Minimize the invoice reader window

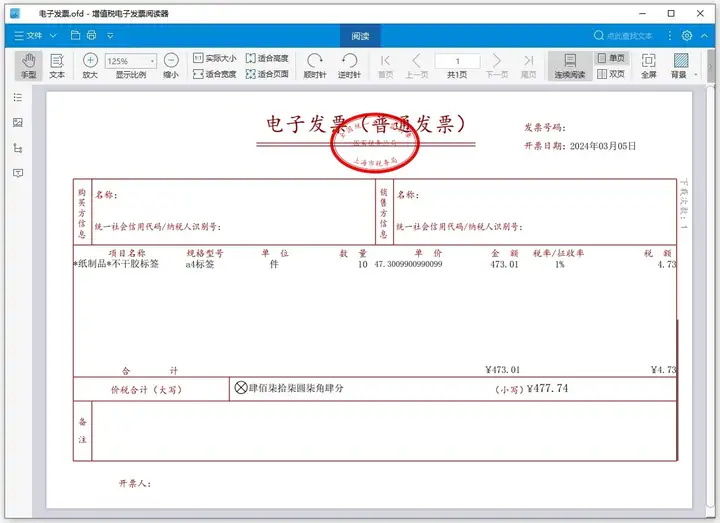642,13
